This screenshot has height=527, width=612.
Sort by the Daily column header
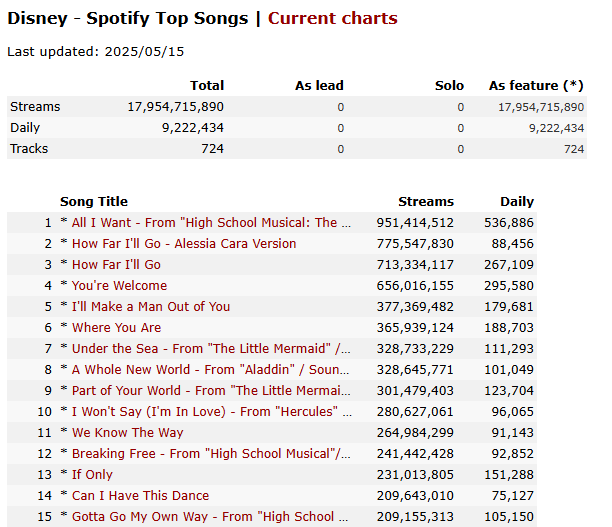(517, 202)
